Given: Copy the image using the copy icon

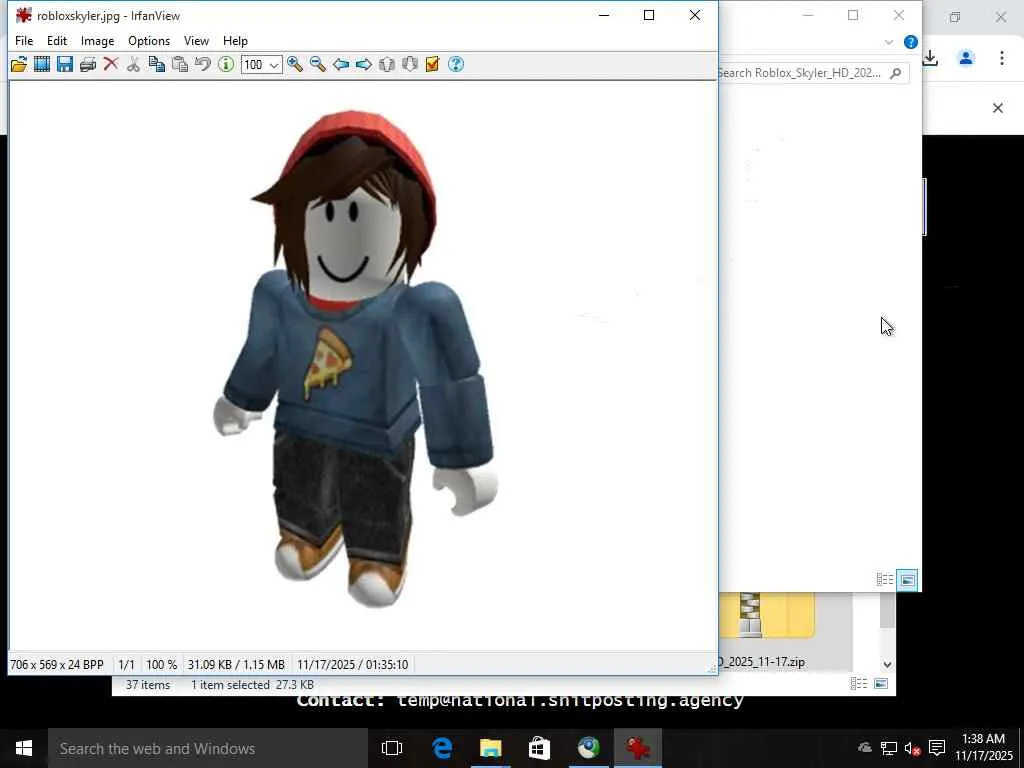Looking at the screenshot, I should click(157, 64).
